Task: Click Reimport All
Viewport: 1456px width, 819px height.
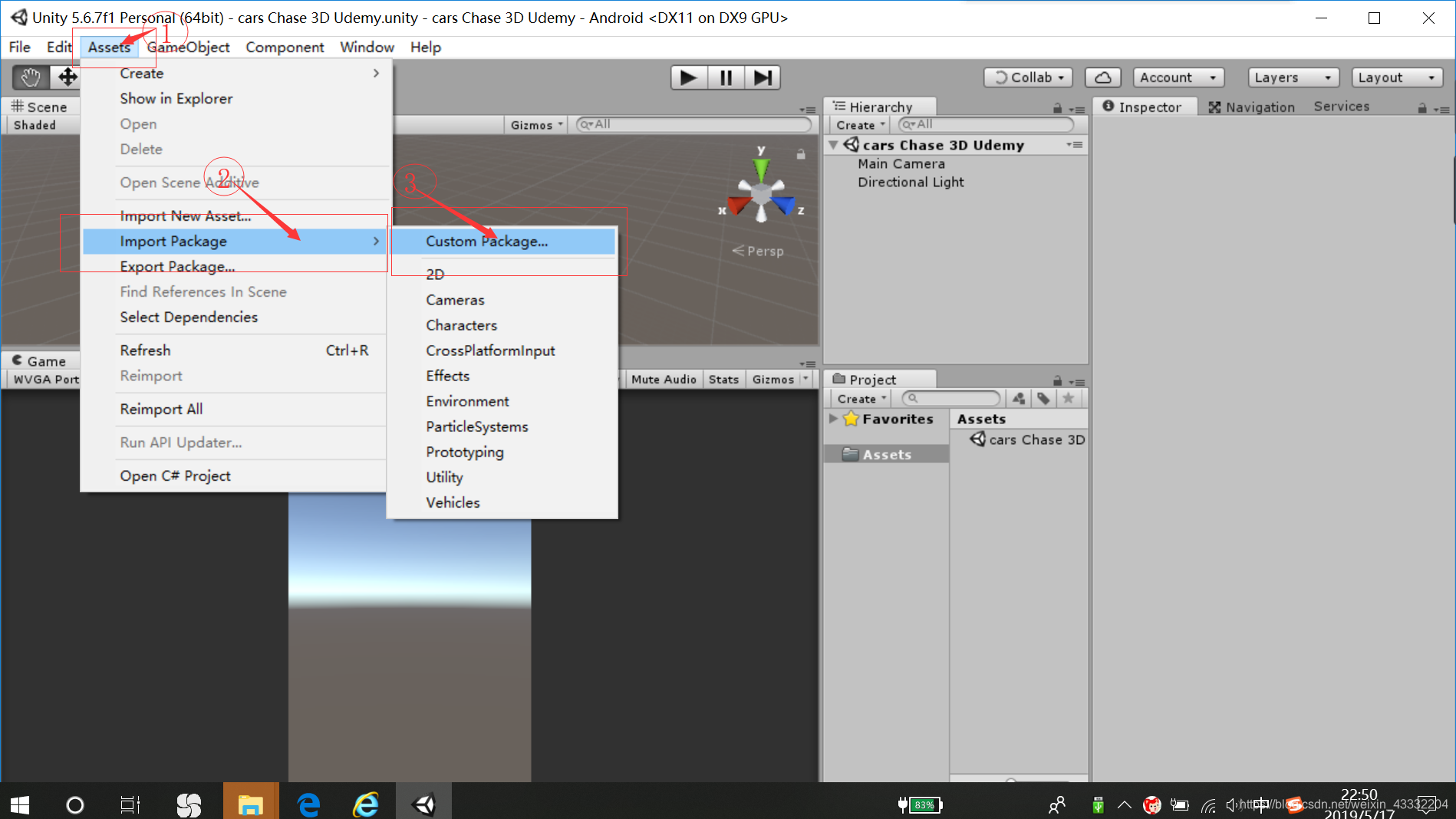Action: 235,409
